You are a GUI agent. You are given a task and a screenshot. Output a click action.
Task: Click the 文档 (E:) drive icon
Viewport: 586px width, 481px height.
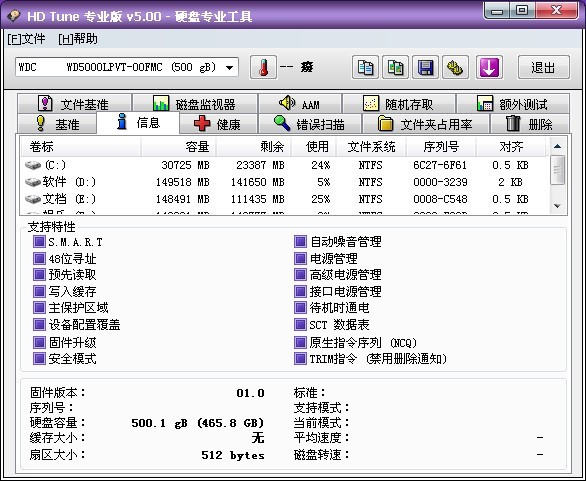33,199
